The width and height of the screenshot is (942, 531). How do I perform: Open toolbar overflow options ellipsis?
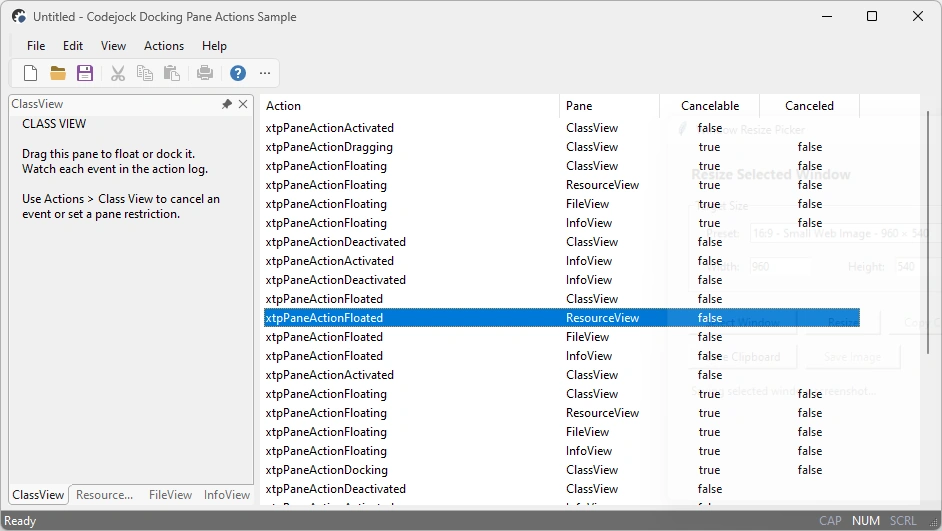265,73
